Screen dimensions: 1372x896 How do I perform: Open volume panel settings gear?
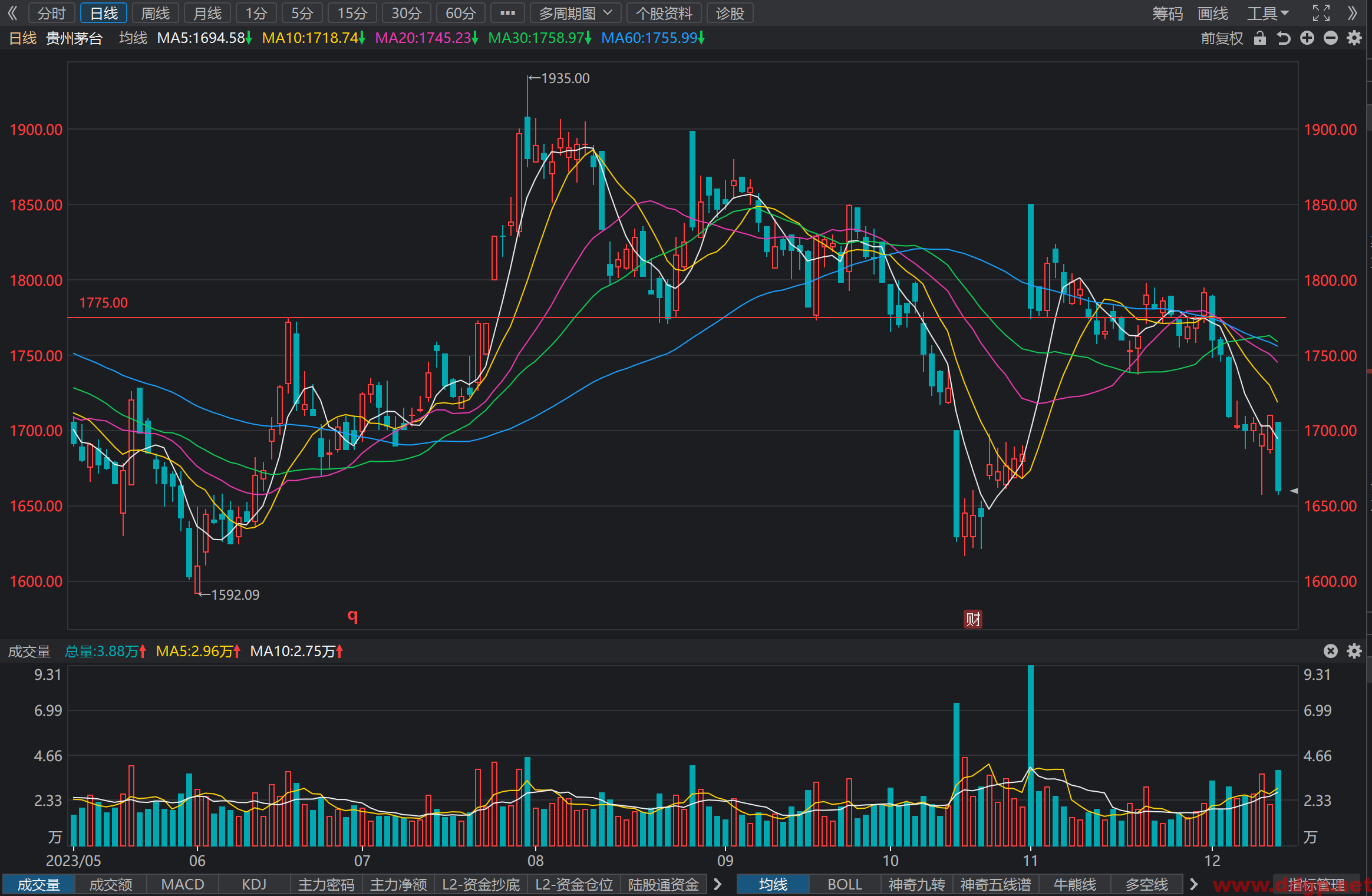tap(1354, 651)
